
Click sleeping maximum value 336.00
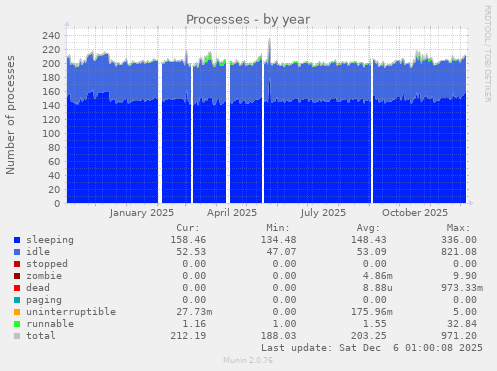coord(459,240)
